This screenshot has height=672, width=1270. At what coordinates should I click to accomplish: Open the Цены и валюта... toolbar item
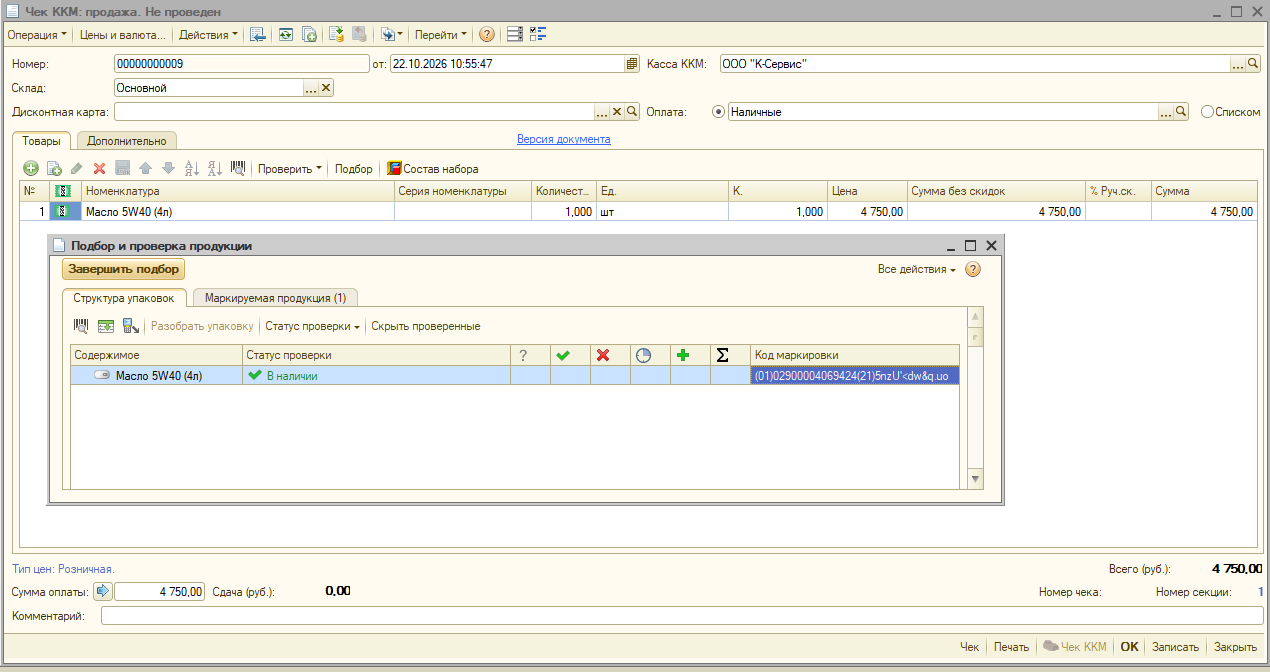[x=123, y=34]
